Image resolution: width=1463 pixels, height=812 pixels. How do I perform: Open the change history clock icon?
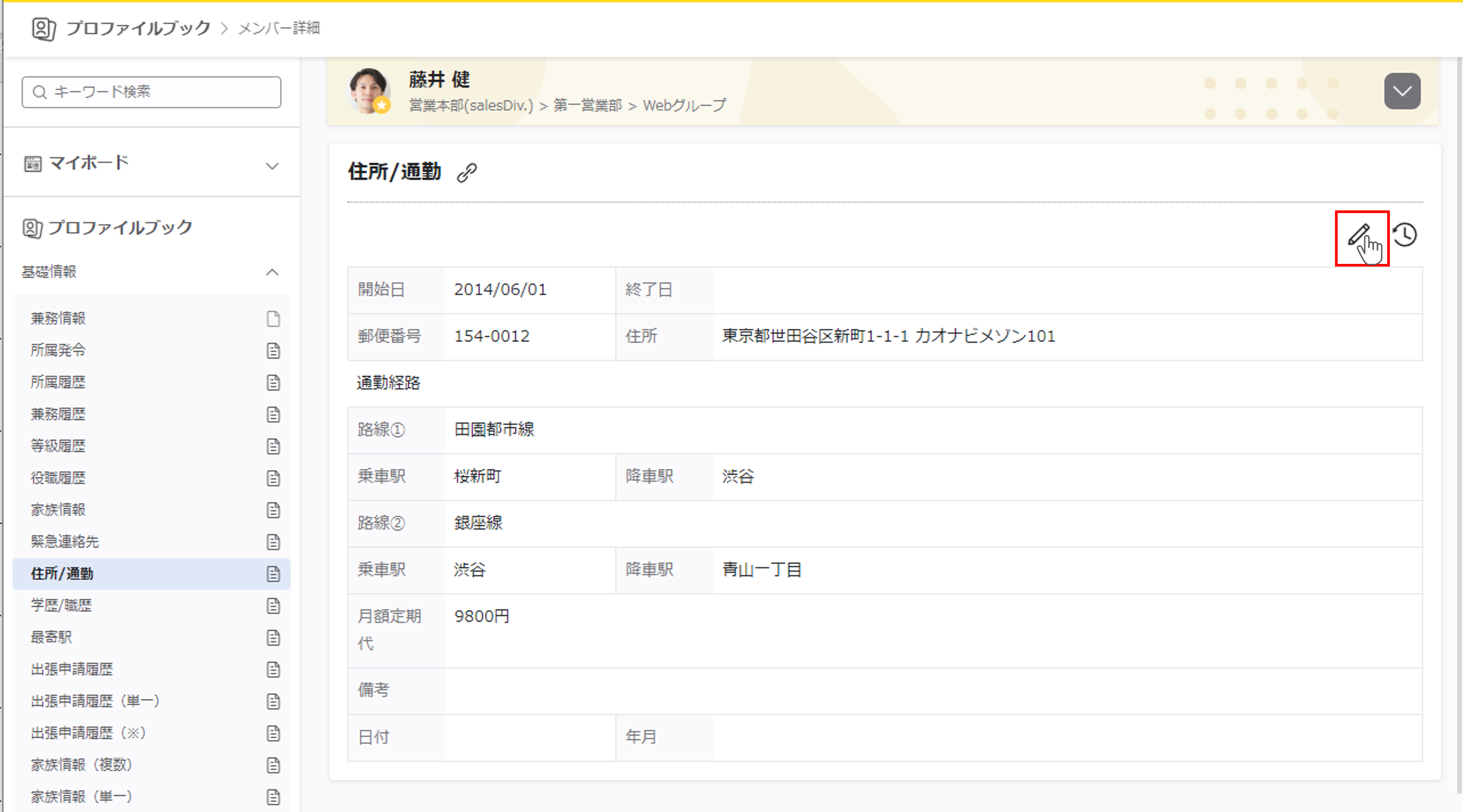tap(1405, 235)
